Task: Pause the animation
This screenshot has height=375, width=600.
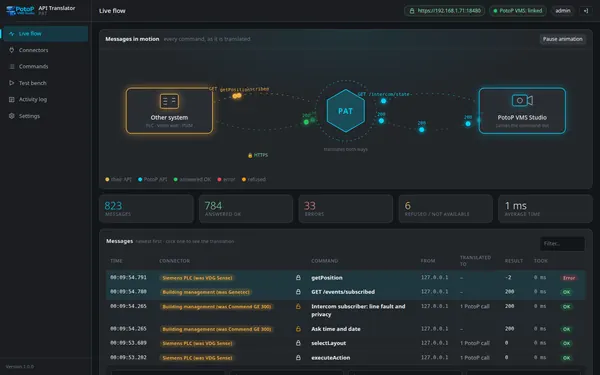Action: click(562, 39)
